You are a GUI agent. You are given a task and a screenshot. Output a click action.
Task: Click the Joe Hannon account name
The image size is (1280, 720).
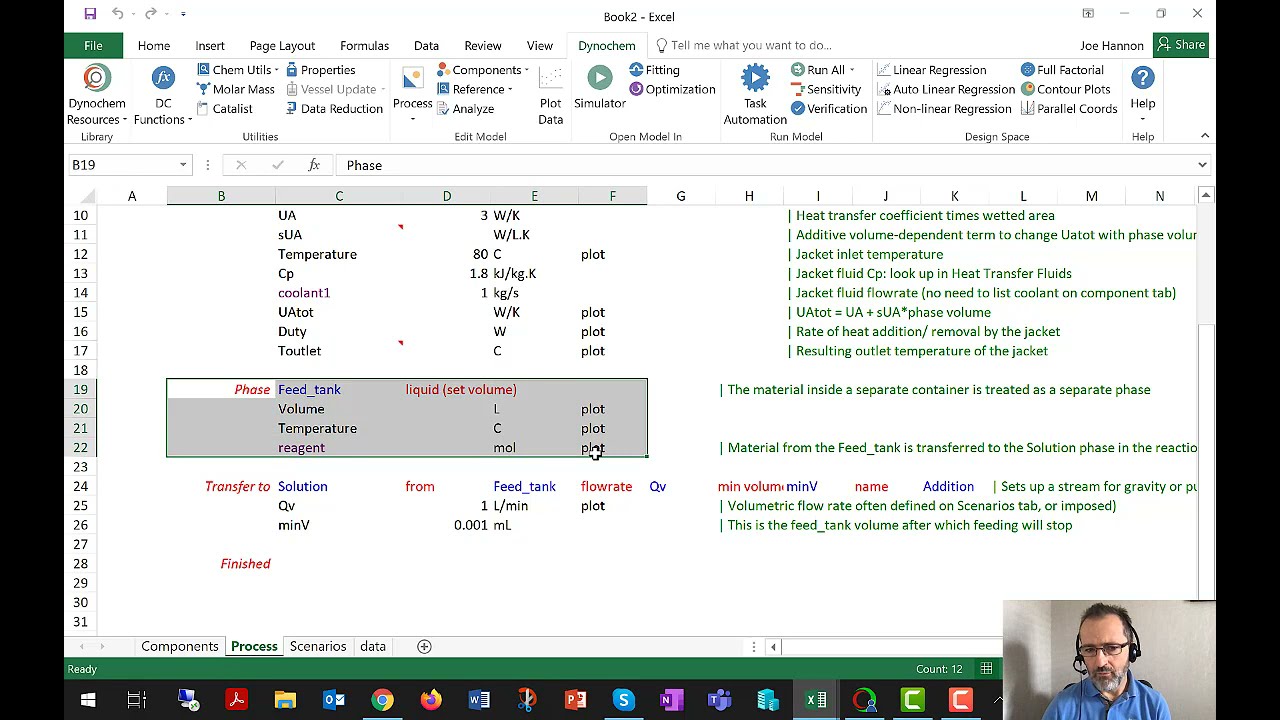[1112, 46]
